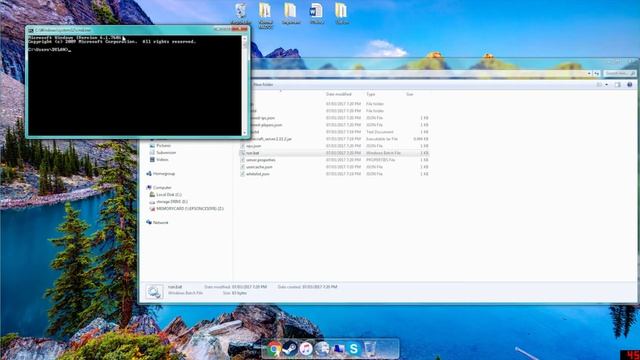Open the MEMORYCARD drive in the sidebar
Viewport: 640px width, 360px height.
coord(187,209)
